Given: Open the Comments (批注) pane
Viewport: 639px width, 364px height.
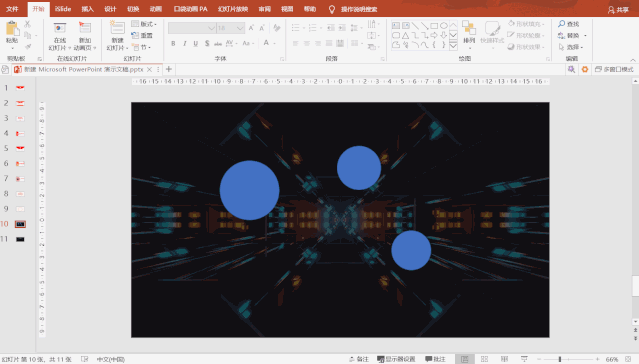Looking at the screenshot, I should coord(435,359).
